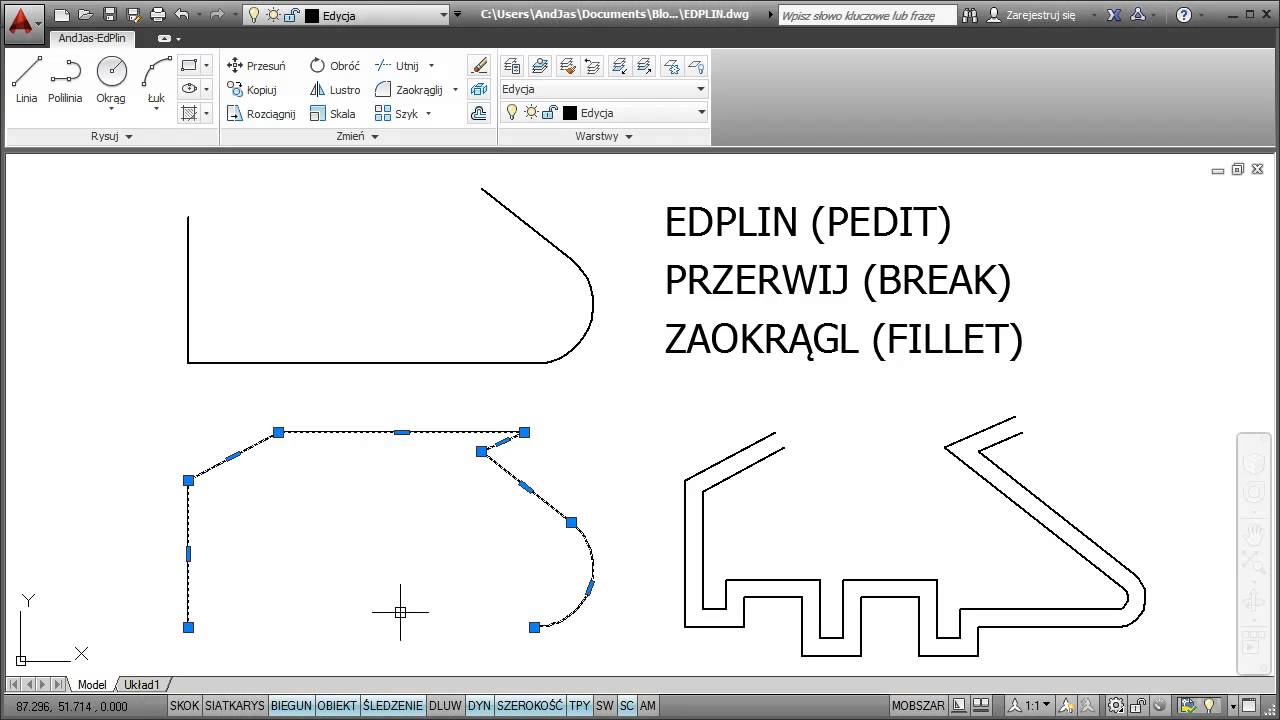Click the AM status bar button

point(648,706)
